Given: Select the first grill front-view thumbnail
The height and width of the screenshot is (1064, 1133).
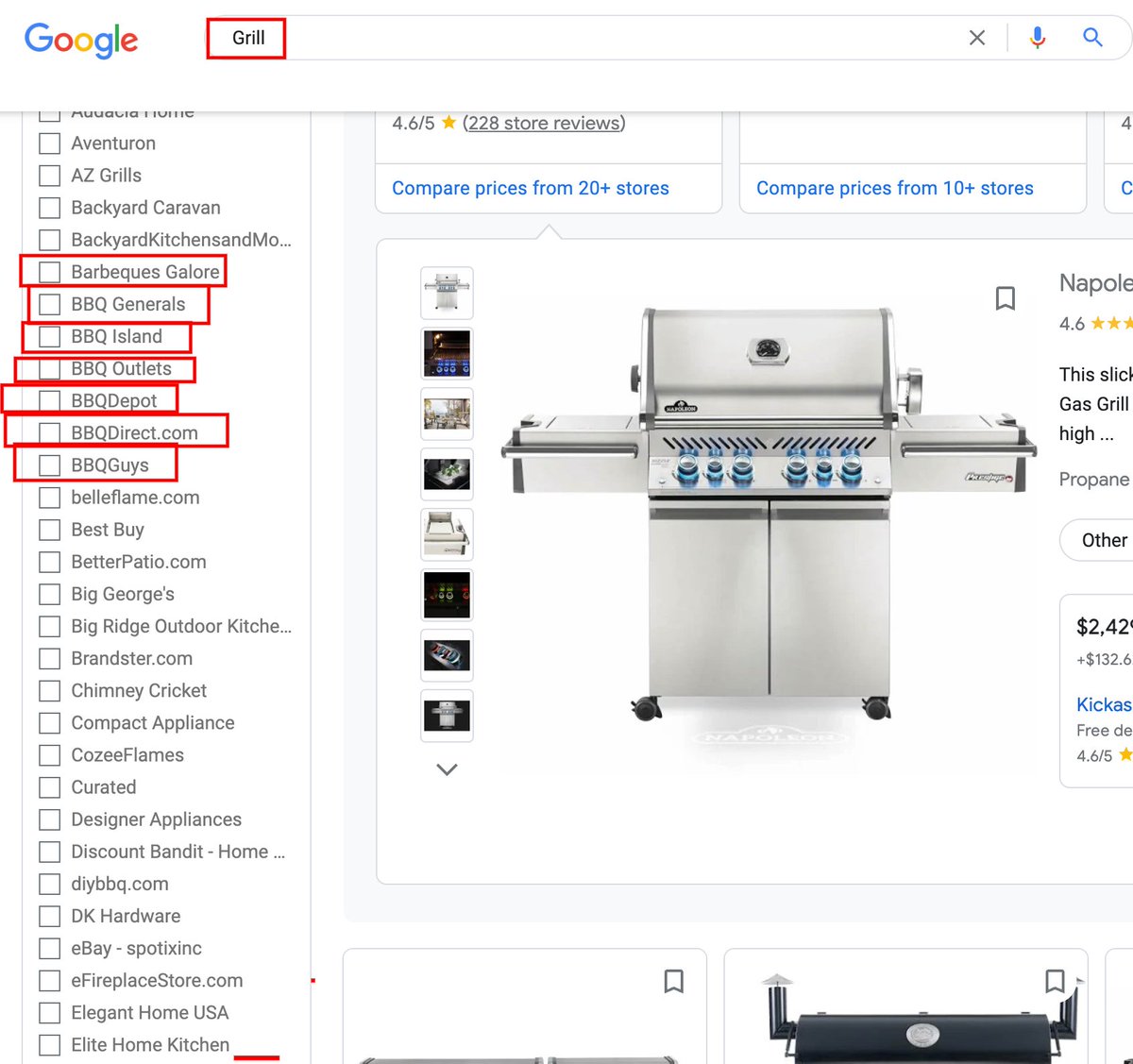Looking at the screenshot, I should (x=447, y=293).
